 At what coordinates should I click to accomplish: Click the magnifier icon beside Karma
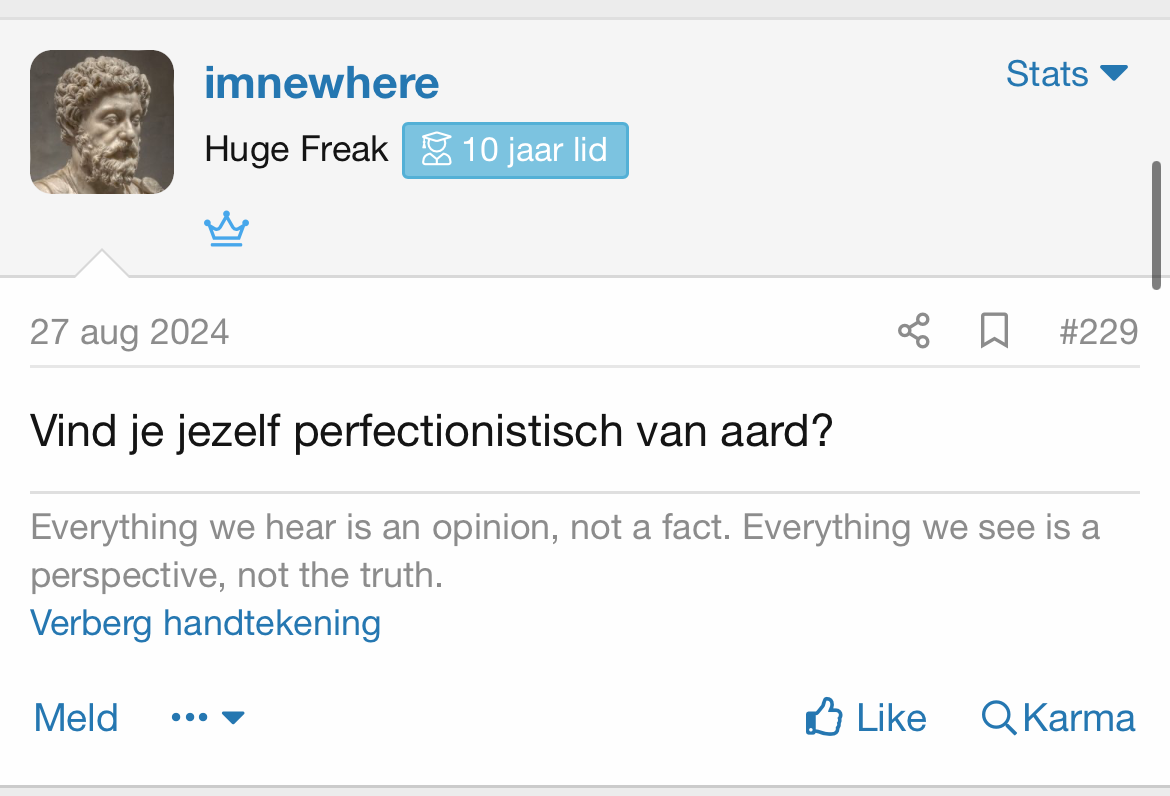[998, 718]
